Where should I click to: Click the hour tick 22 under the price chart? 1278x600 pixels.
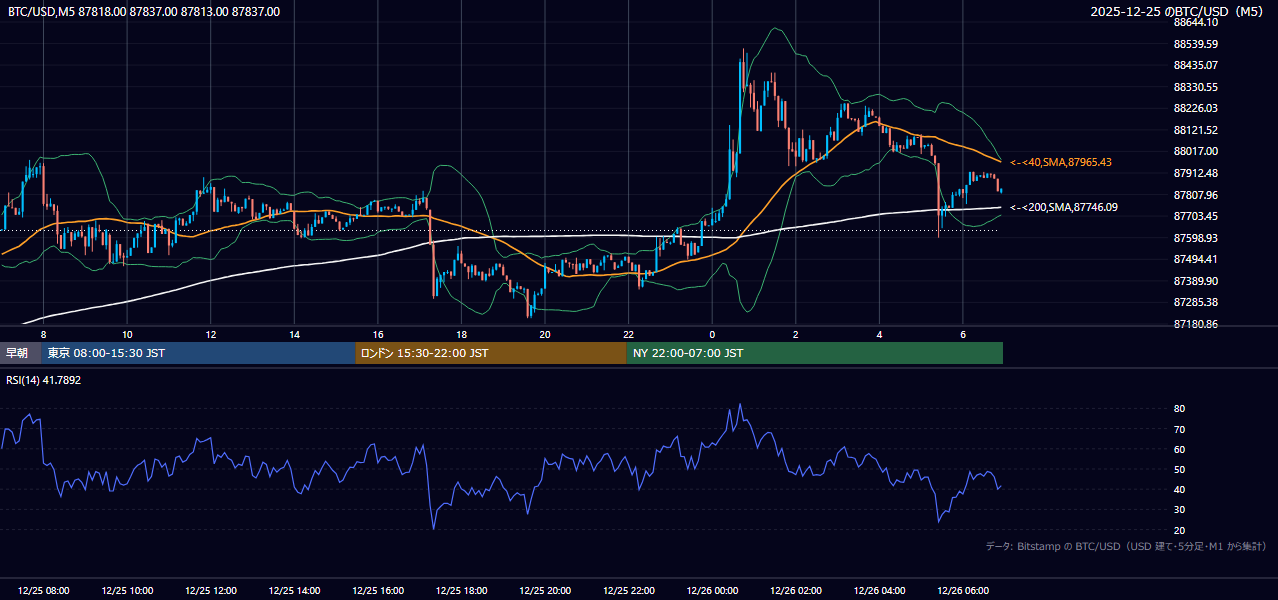tap(628, 334)
